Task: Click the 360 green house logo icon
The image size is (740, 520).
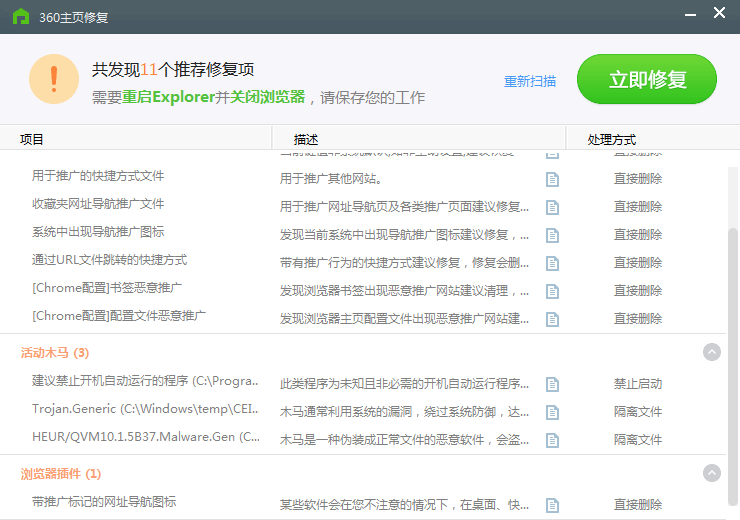Action: 20,17
